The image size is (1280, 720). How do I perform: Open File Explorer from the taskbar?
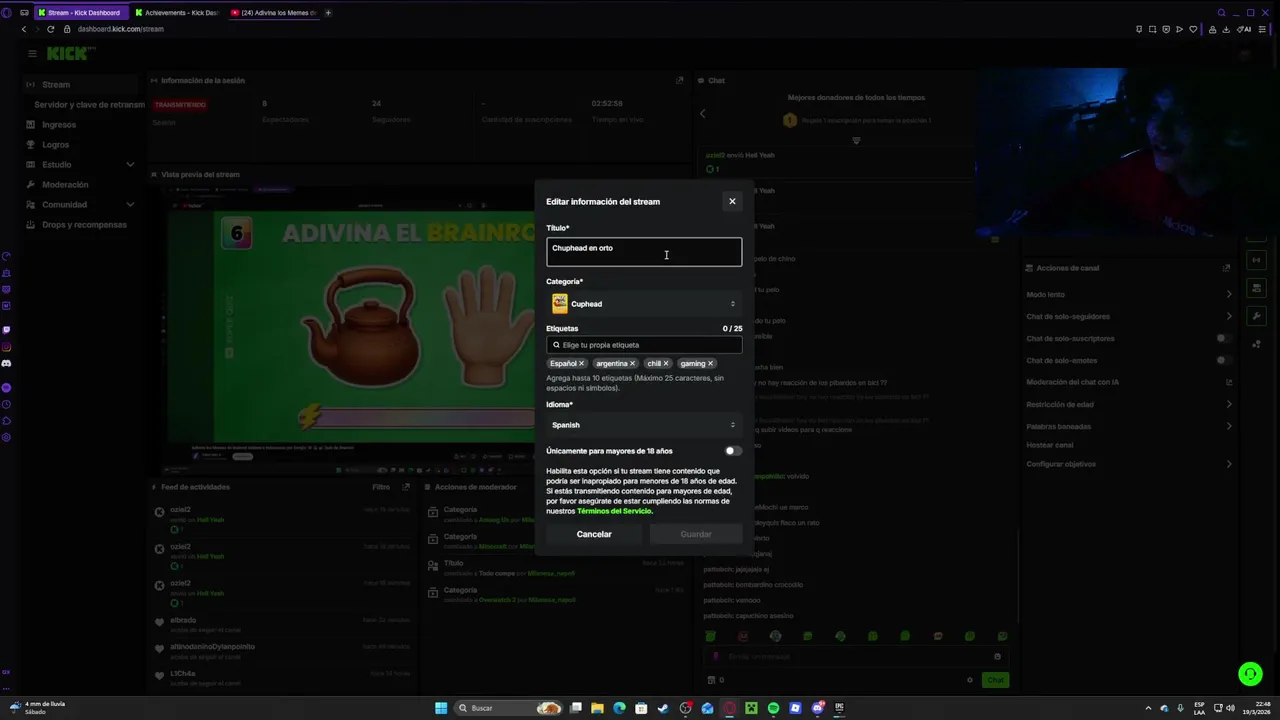pos(597,708)
